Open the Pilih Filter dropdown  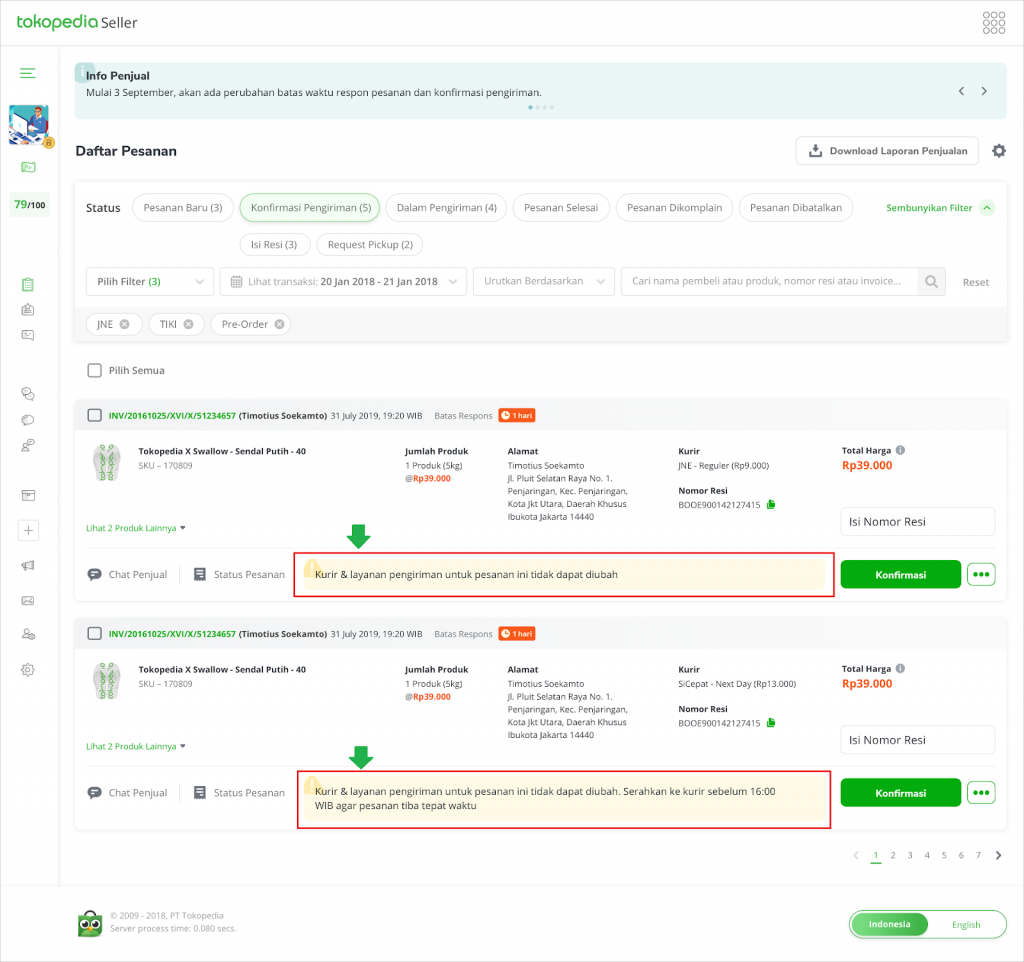(x=150, y=281)
